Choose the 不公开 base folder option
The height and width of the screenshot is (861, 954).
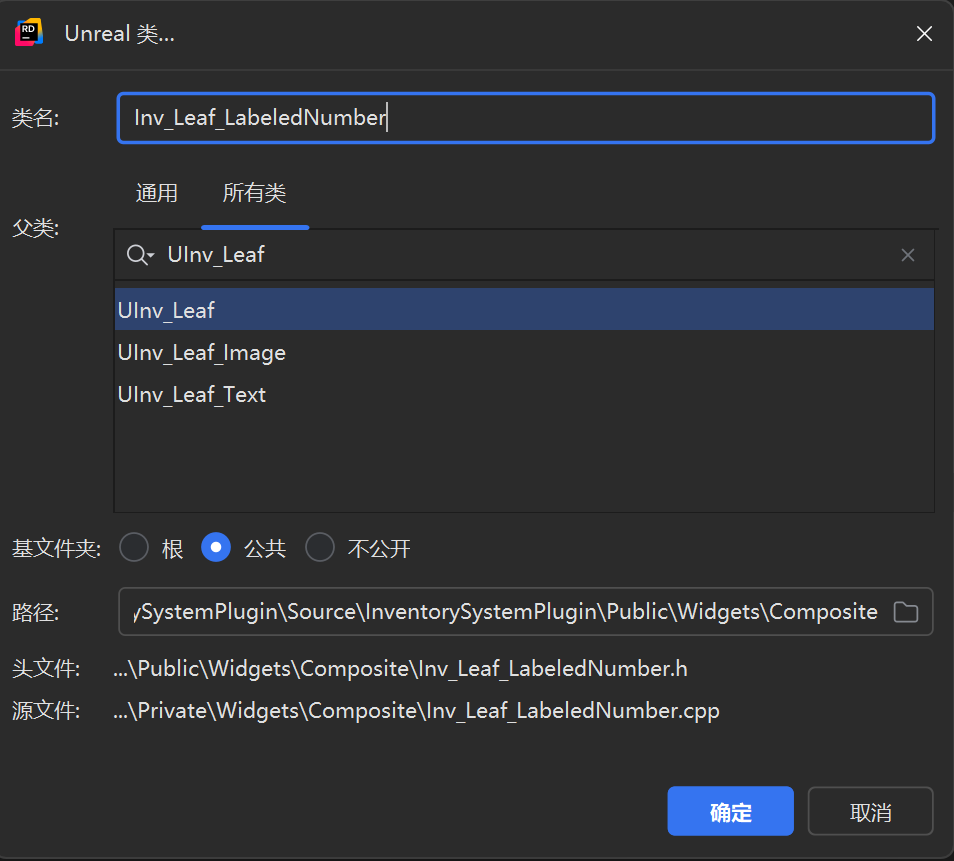(x=320, y=547)
